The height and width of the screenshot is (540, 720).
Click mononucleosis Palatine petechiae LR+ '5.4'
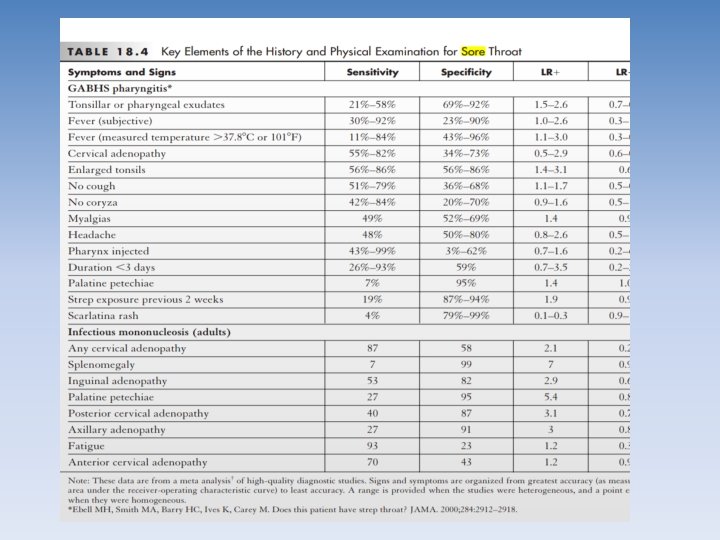pos(551,397)
